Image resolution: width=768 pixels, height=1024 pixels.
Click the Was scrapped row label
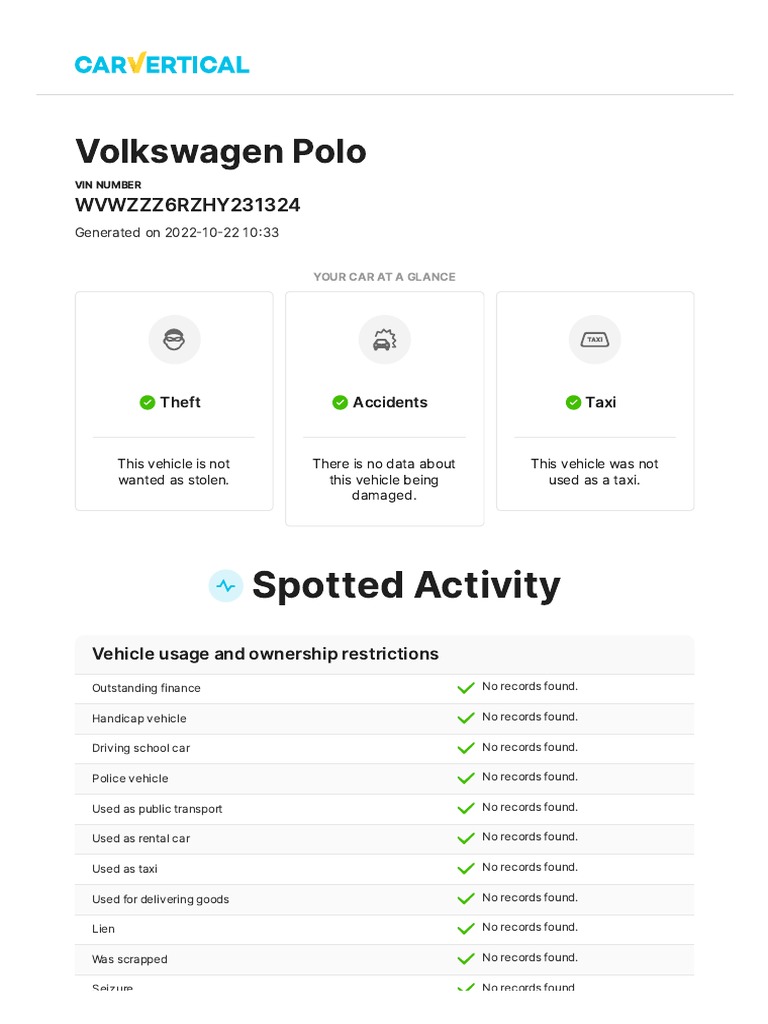tap(130, 959)
